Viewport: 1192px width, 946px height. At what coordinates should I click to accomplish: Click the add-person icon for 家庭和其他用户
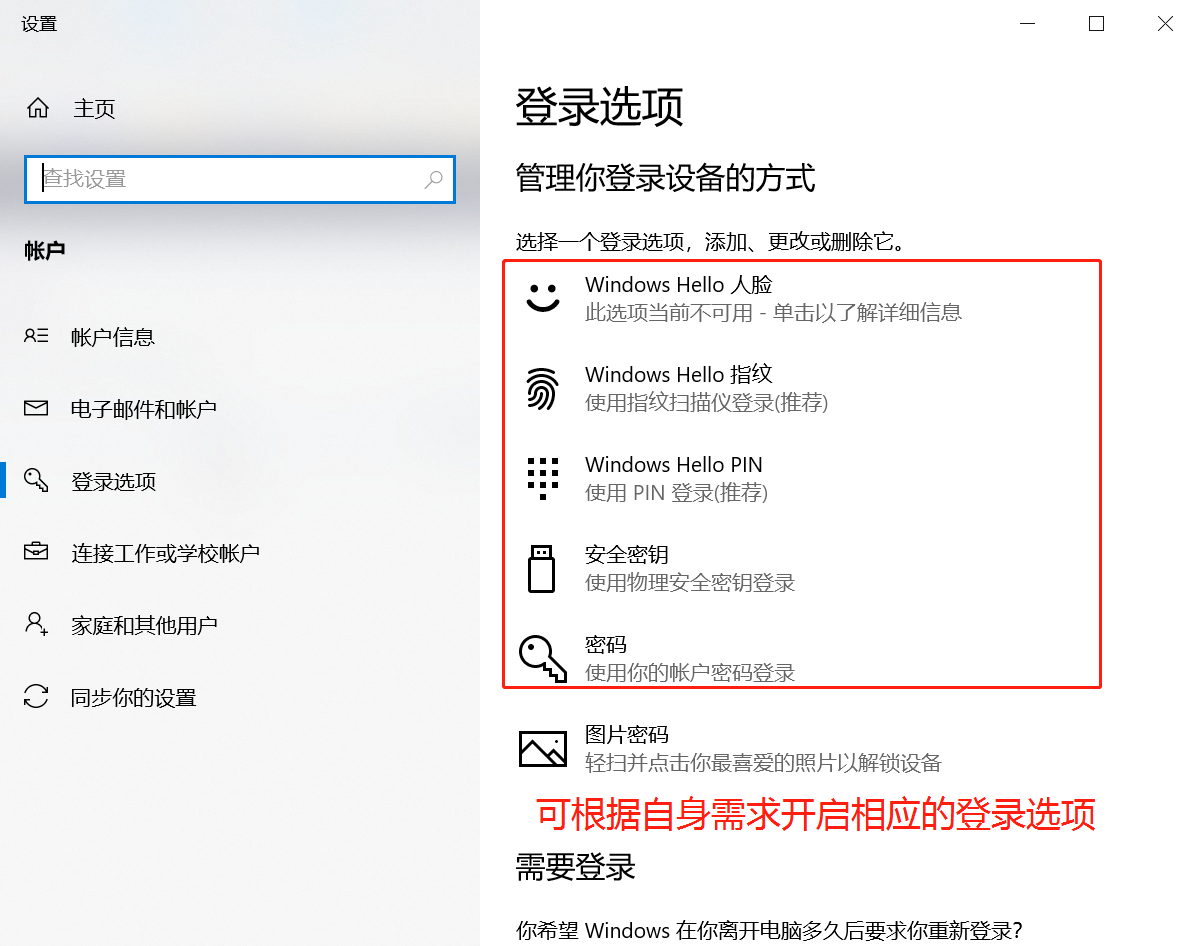pos(36,624)
